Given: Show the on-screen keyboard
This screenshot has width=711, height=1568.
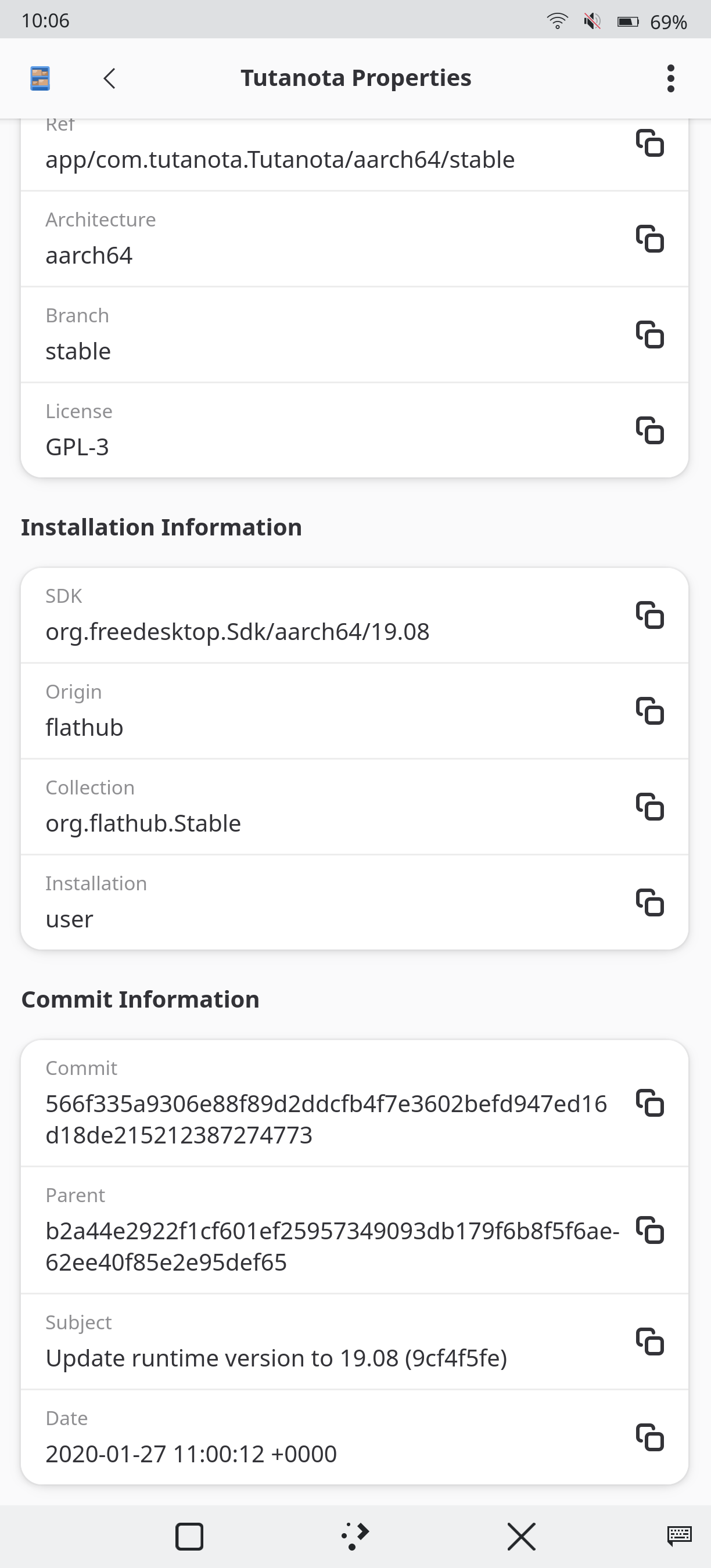Looking at the screenshot, I should 678,1536.
